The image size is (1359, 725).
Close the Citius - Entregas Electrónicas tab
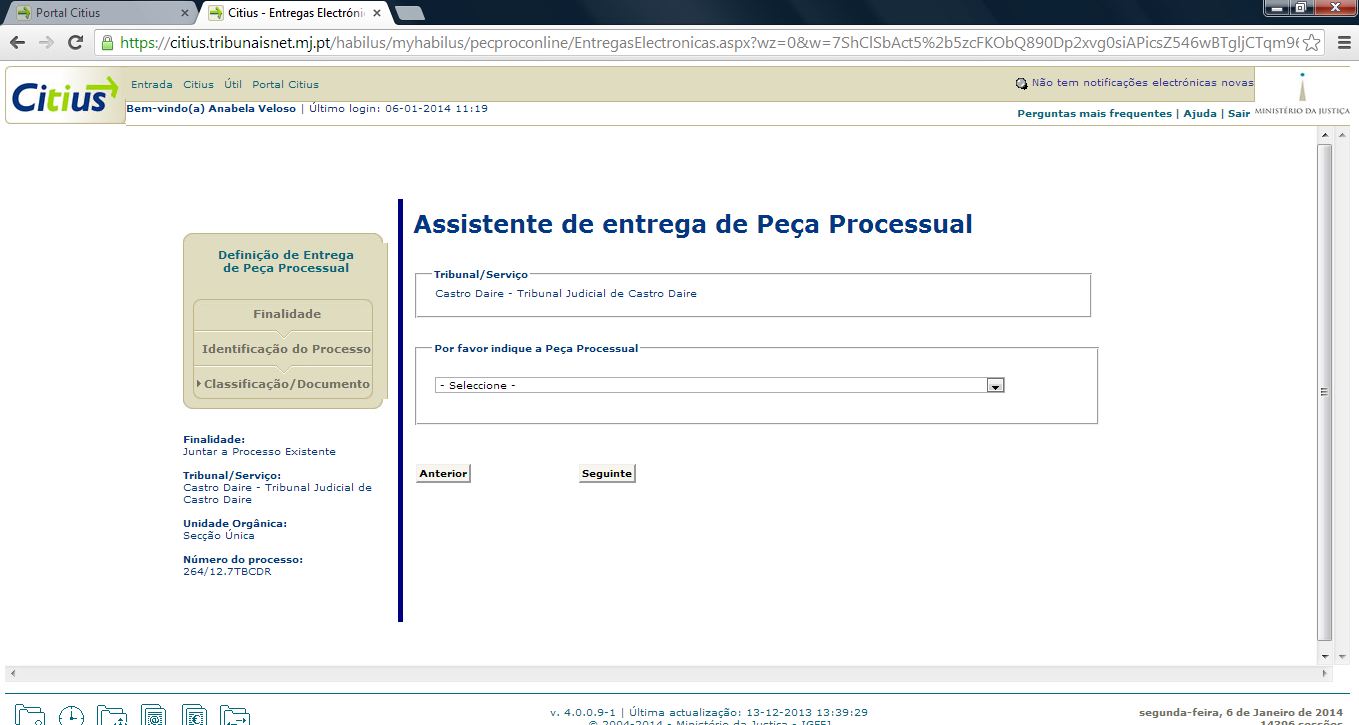tap(379, 13)
